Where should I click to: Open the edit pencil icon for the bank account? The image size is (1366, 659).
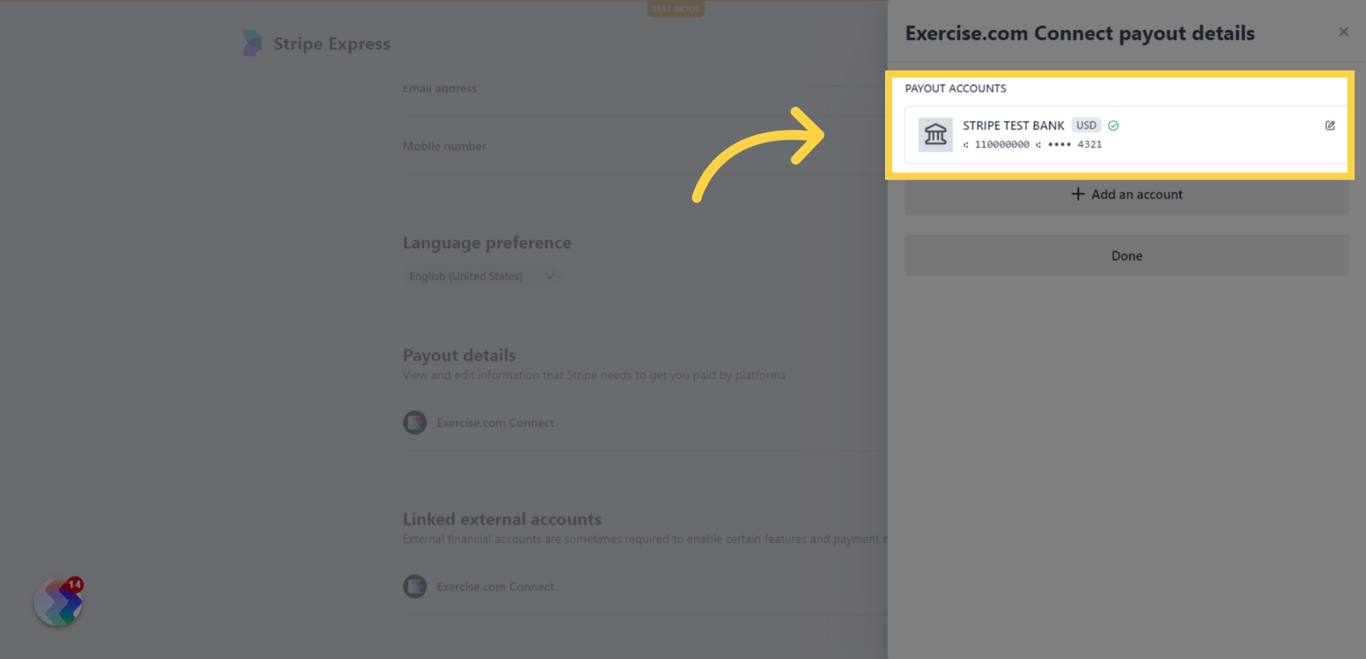point(1329,125)
